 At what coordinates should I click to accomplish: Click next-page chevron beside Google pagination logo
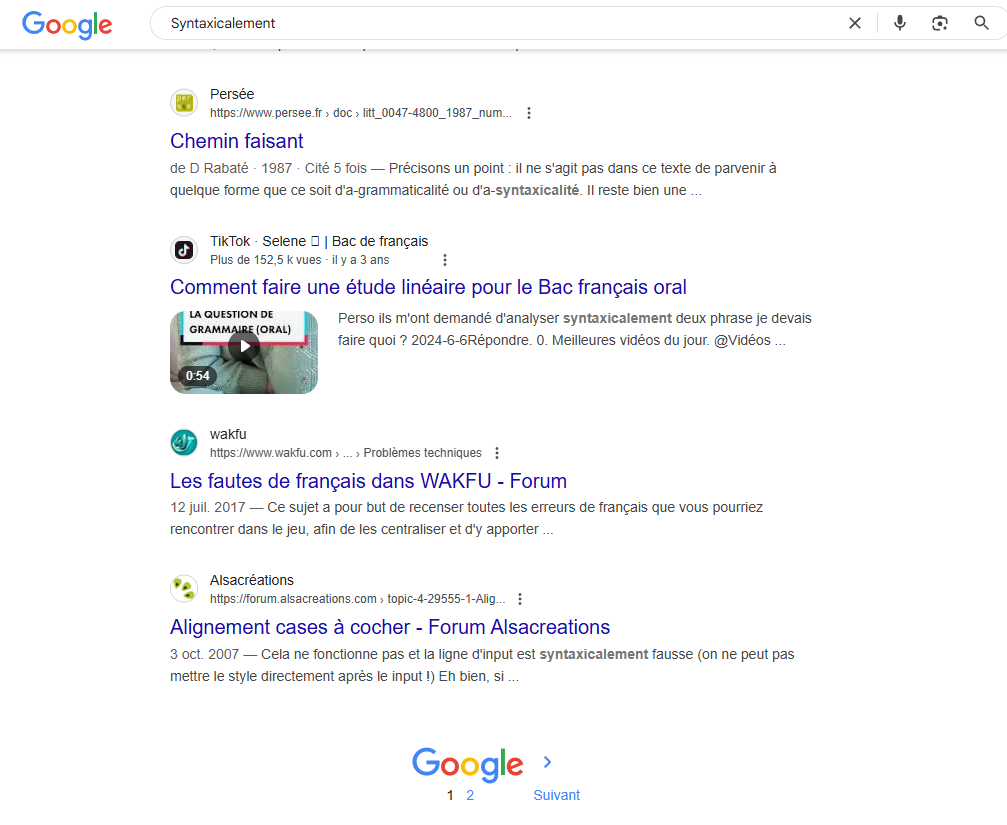click(547, 762)
